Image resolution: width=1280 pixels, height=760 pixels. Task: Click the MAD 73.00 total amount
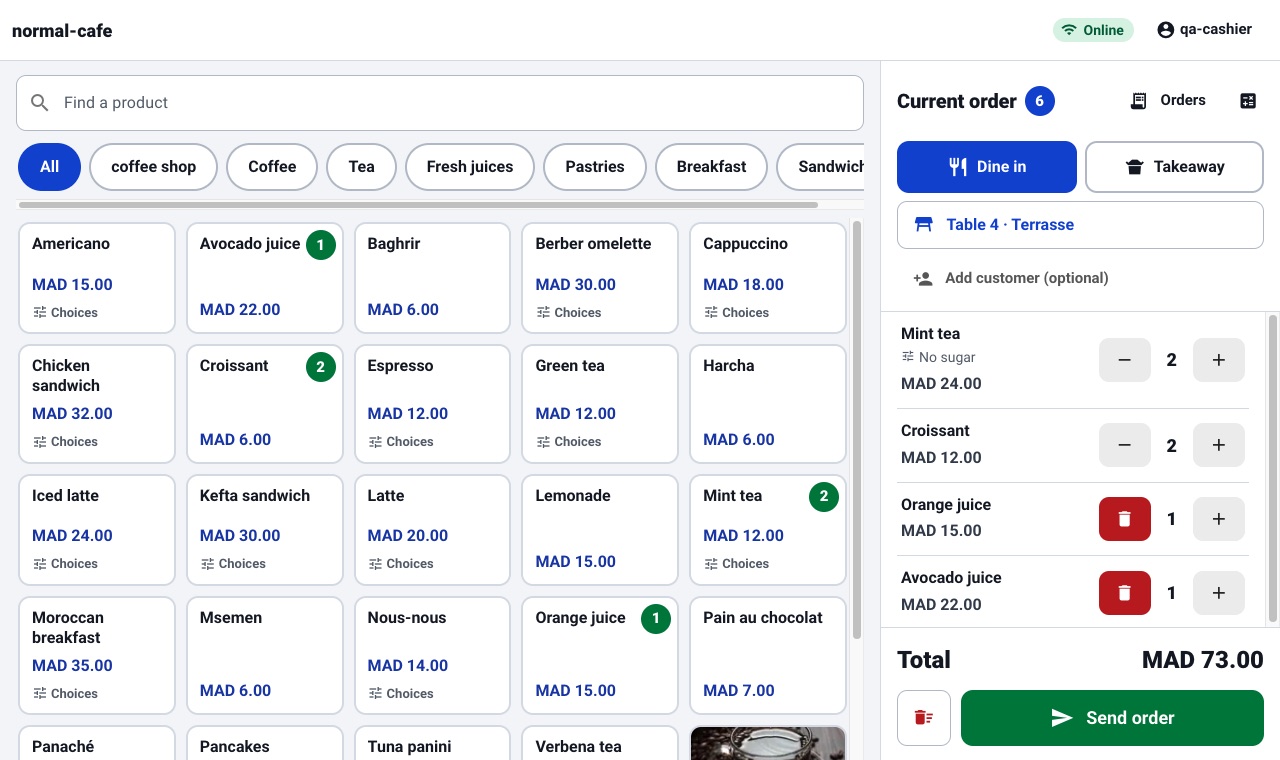(1203, 660)
